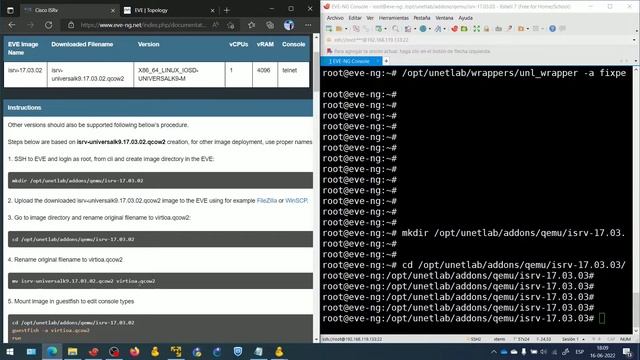Add a new Xshell session tab with plus button
Image resolution: width=640 pixels, height=360 pixels.
pyautogui.click(x=386, y=61)
